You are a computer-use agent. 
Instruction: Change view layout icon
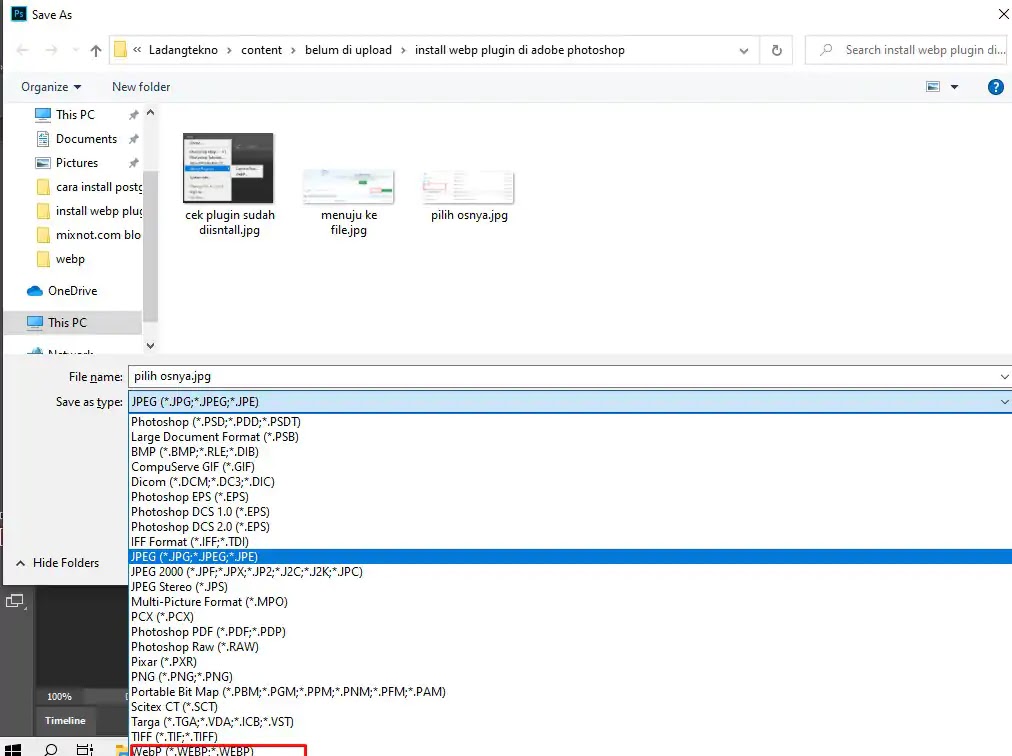coord(933,87)
